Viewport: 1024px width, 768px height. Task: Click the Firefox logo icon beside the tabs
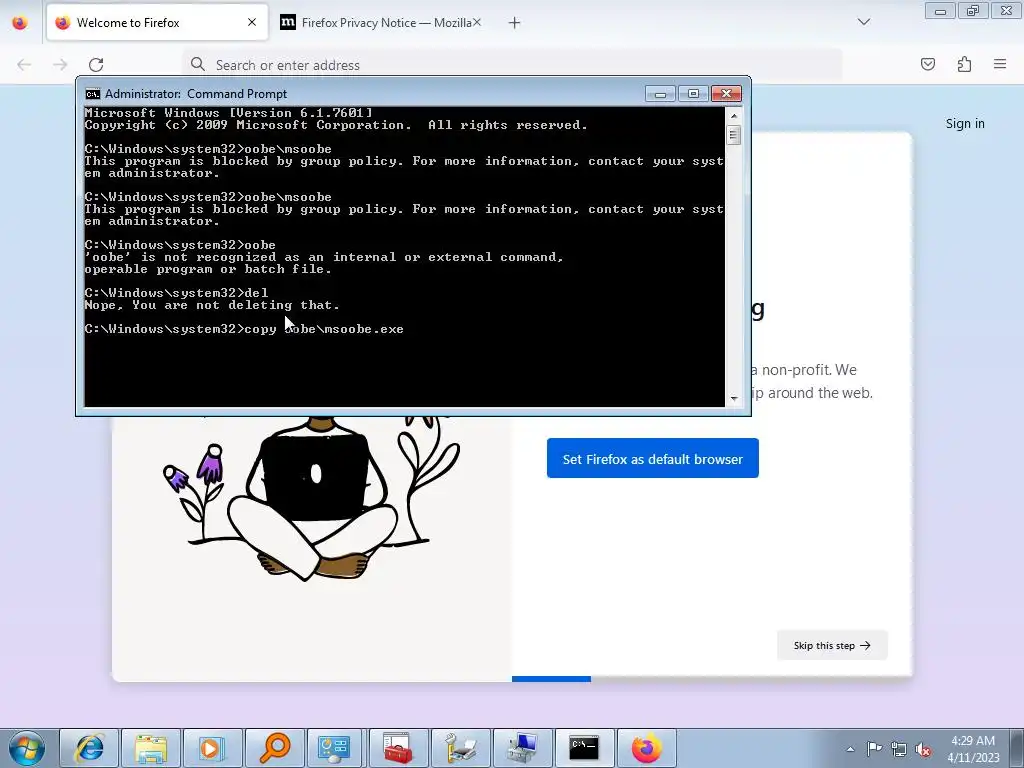[20, 23]
